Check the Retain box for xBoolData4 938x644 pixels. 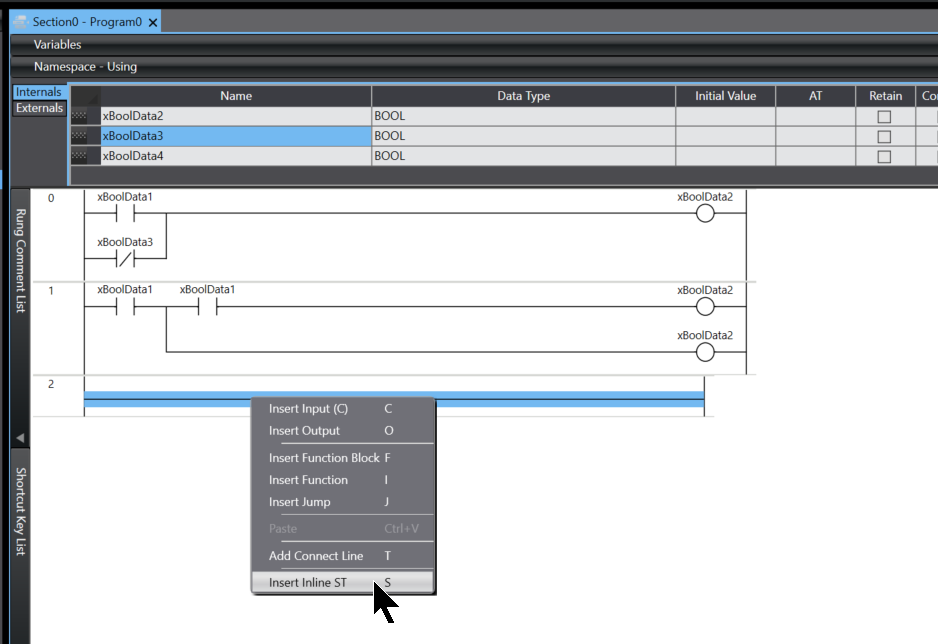883,156
